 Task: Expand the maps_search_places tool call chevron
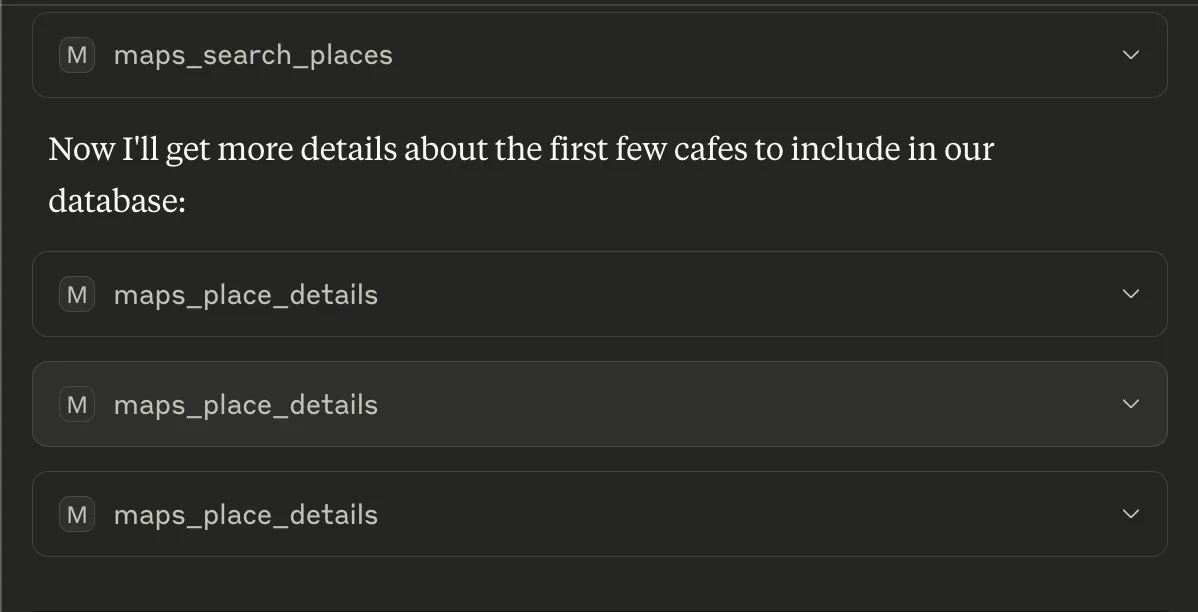pyautogui.click(x=1131, y=55)
